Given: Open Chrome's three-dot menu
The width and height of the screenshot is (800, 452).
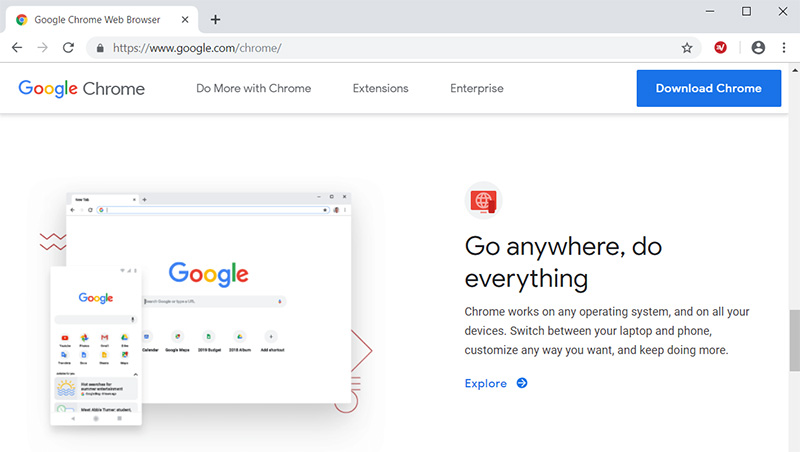Looking at the screenshot, I should tap(784, 47).
